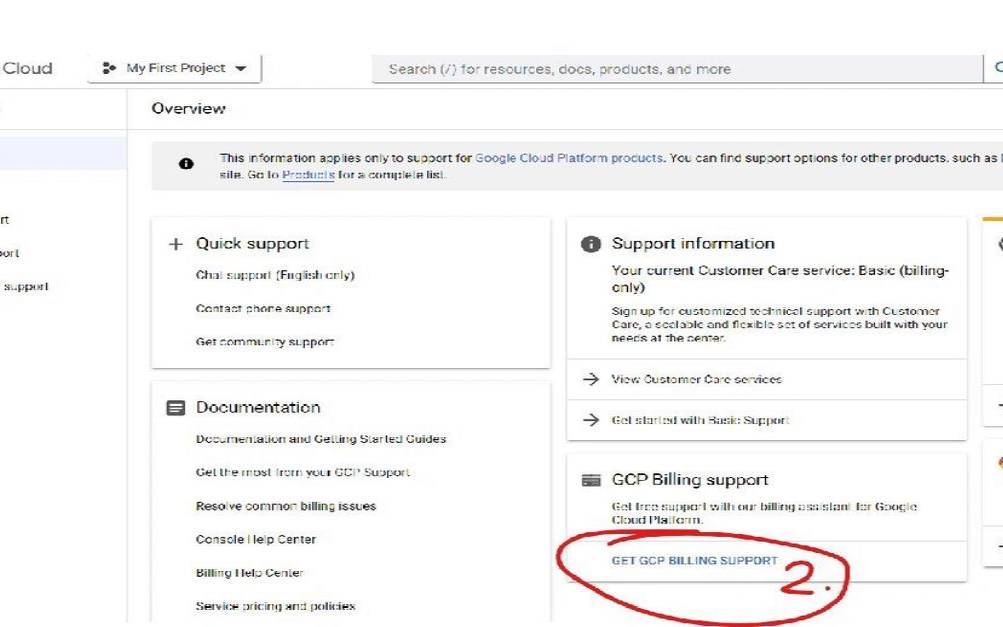Open Service pricing and policies
Screen dimensions: 1003x627
coord(275,606)
